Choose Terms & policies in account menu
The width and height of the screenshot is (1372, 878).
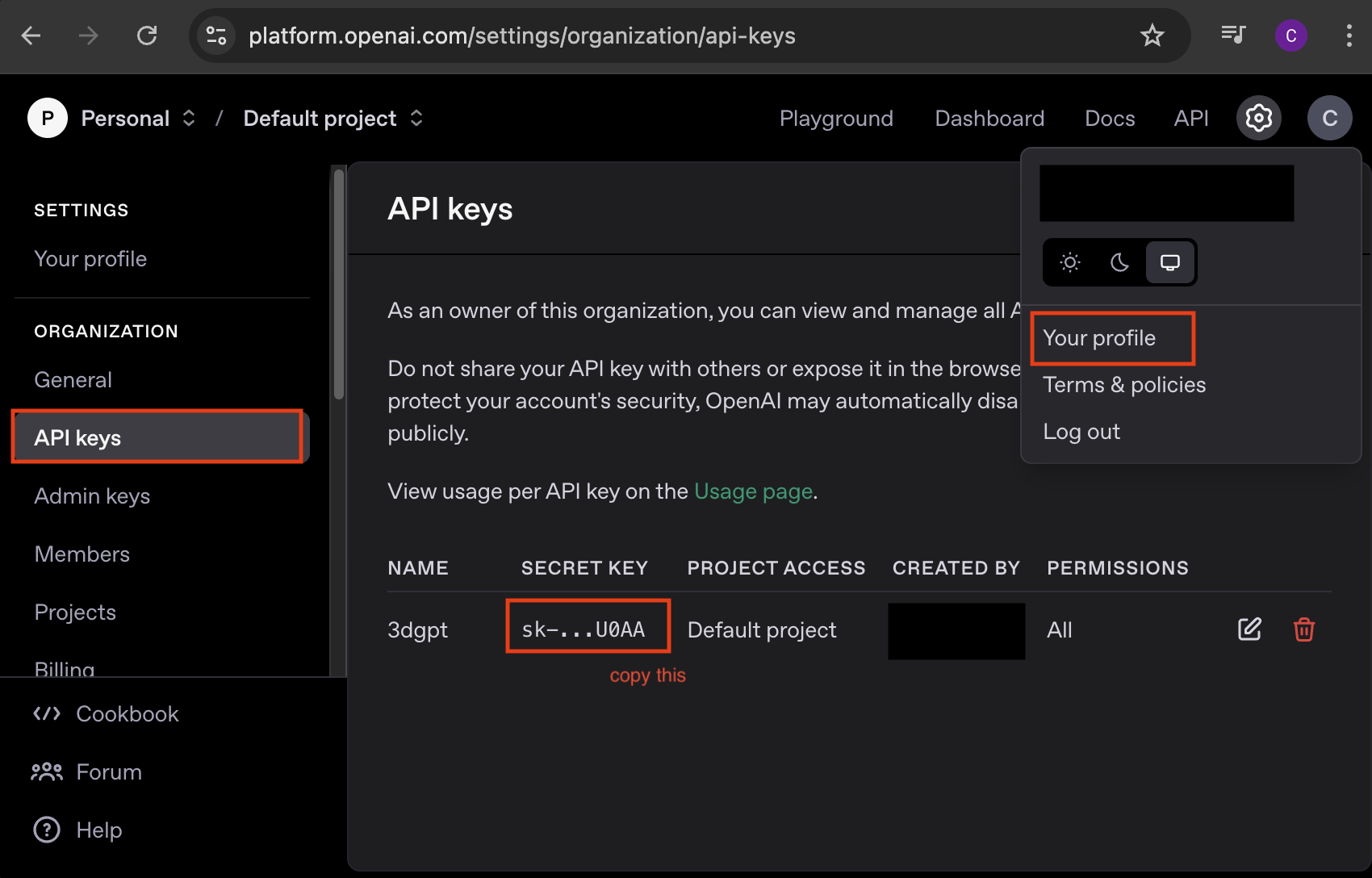(1124, 385)
